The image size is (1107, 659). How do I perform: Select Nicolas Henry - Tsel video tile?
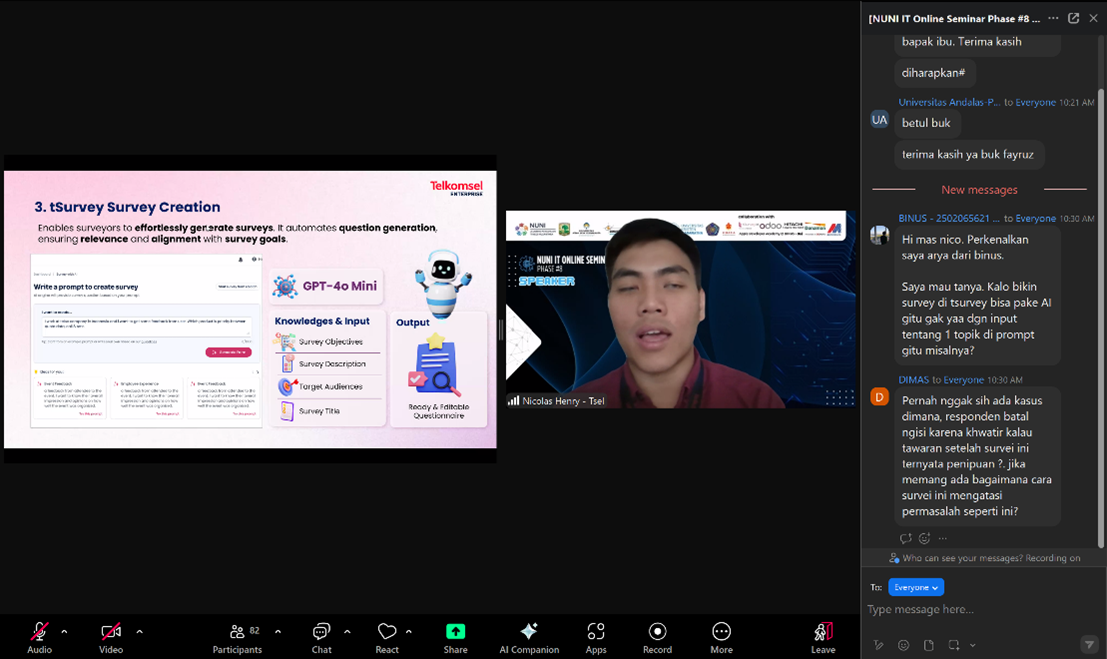tap(681, 309)
